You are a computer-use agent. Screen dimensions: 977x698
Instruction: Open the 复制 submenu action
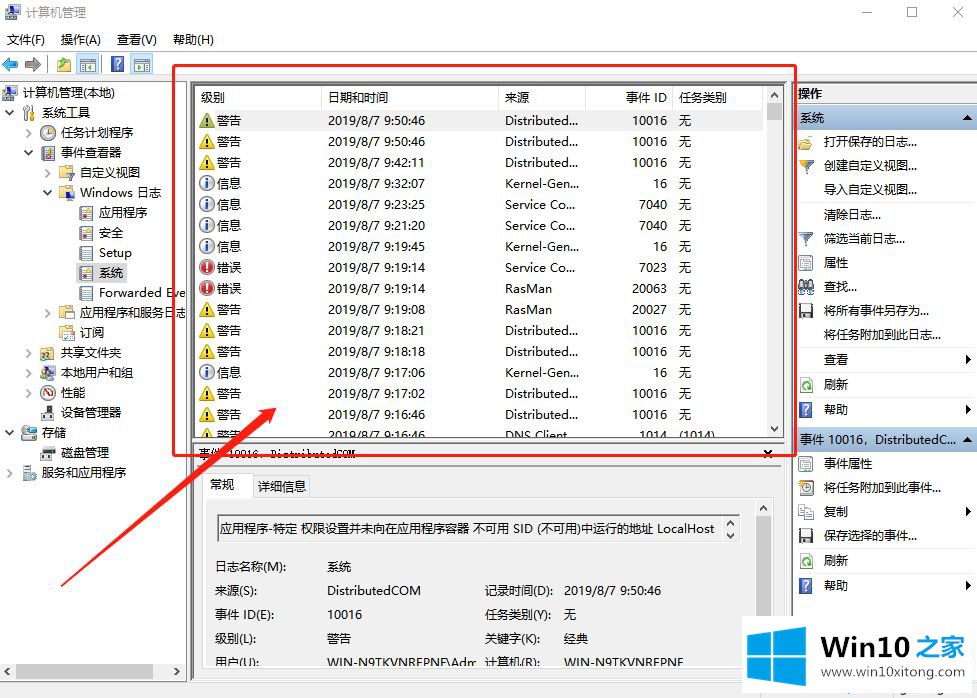(x=836, y=512)
